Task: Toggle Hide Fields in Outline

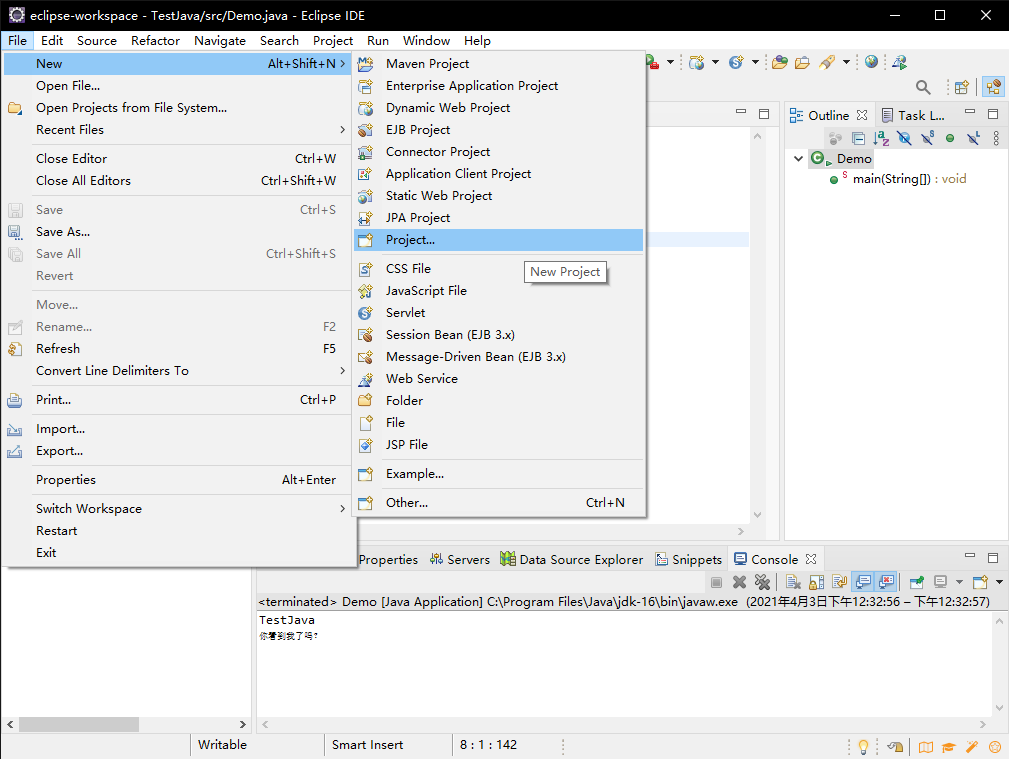Action: click(904, 138)
